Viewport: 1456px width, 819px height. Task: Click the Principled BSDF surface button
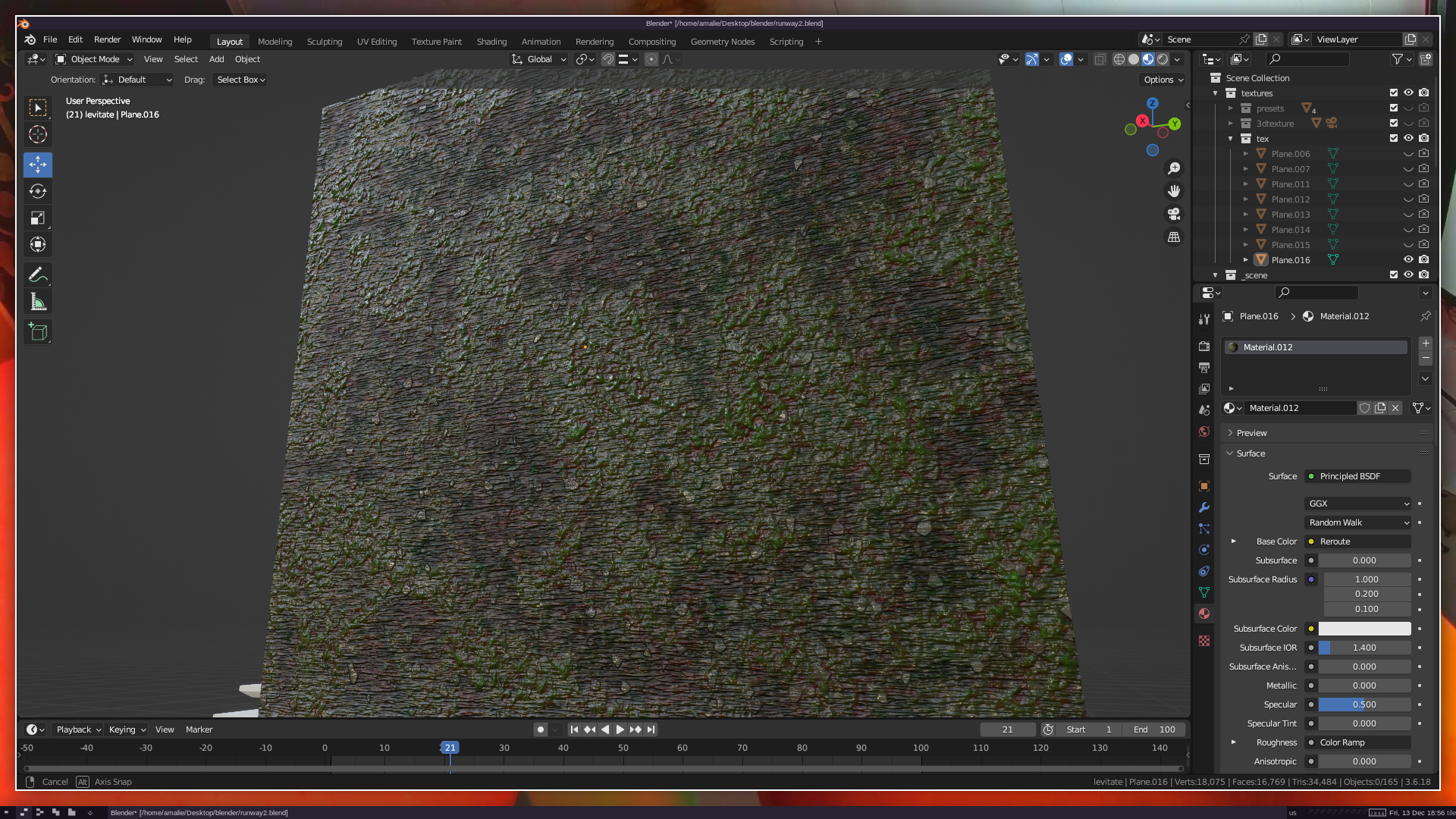[x=1357, y=476]
